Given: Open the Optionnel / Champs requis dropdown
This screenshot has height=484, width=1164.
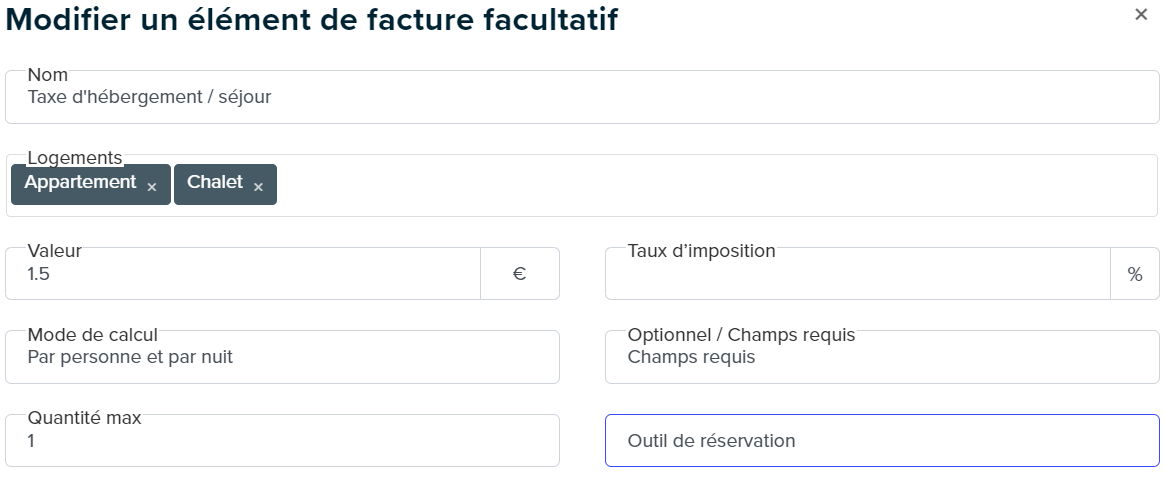Looking at the screenshot, I should (882, 357).
